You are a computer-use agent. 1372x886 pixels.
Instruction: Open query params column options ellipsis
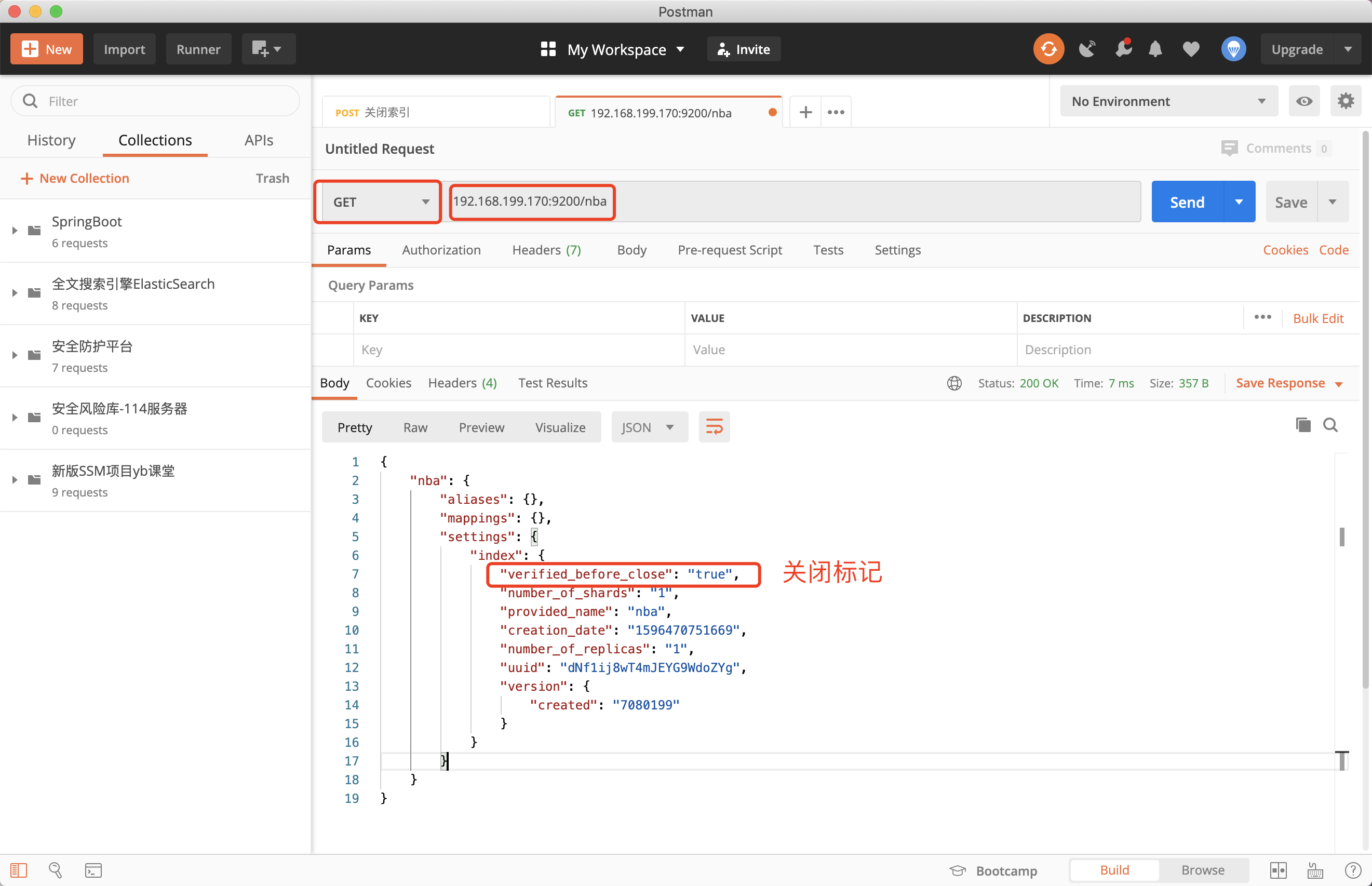(1262, 317)
